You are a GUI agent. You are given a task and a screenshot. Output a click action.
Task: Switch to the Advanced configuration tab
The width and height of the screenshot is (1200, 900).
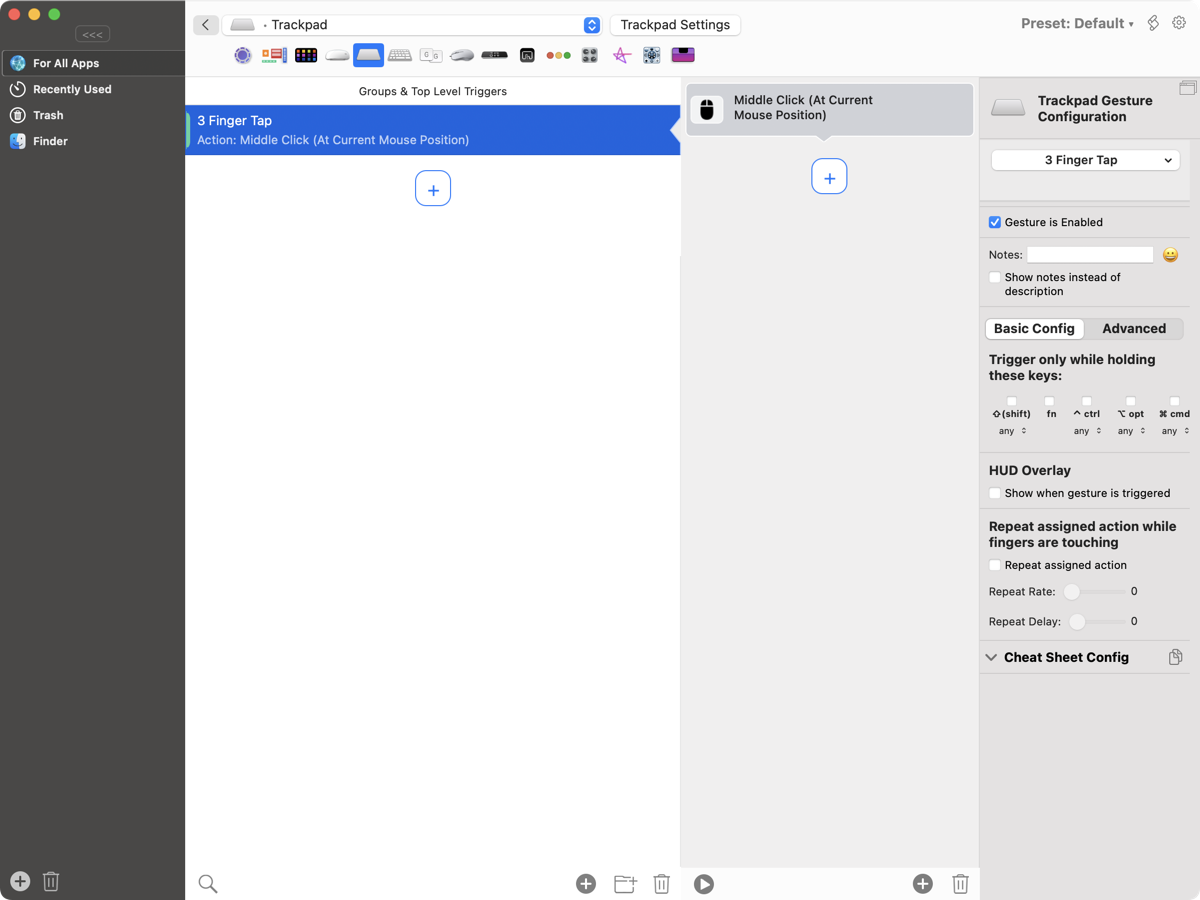pos(1134,328)
